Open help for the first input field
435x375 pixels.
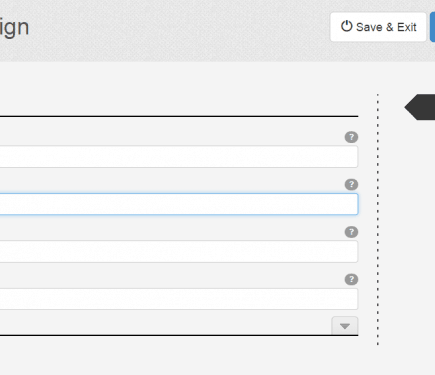[351, 137]
